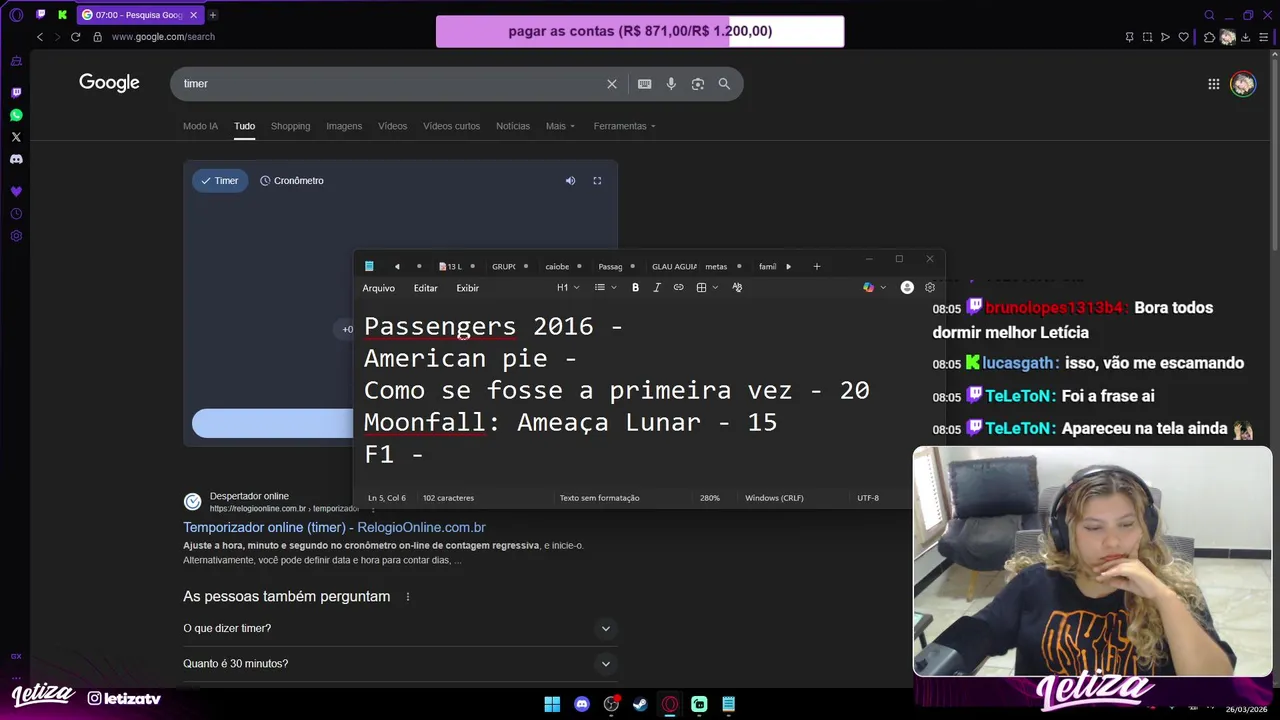This screenshot has height=720, width=1280.
Task: Open the Notepad table dropdown
Action: tap(707, 288)
